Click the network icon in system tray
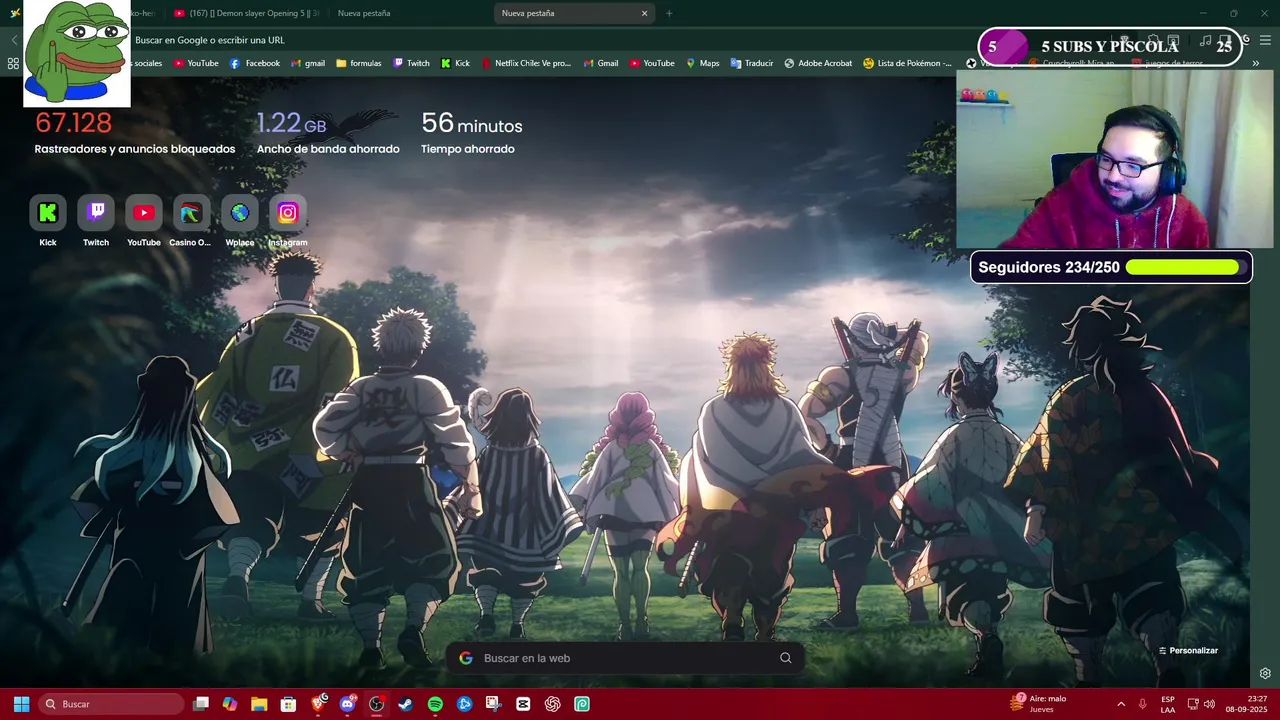The width and height of the screenshot is (1280, 720). 1192,704
